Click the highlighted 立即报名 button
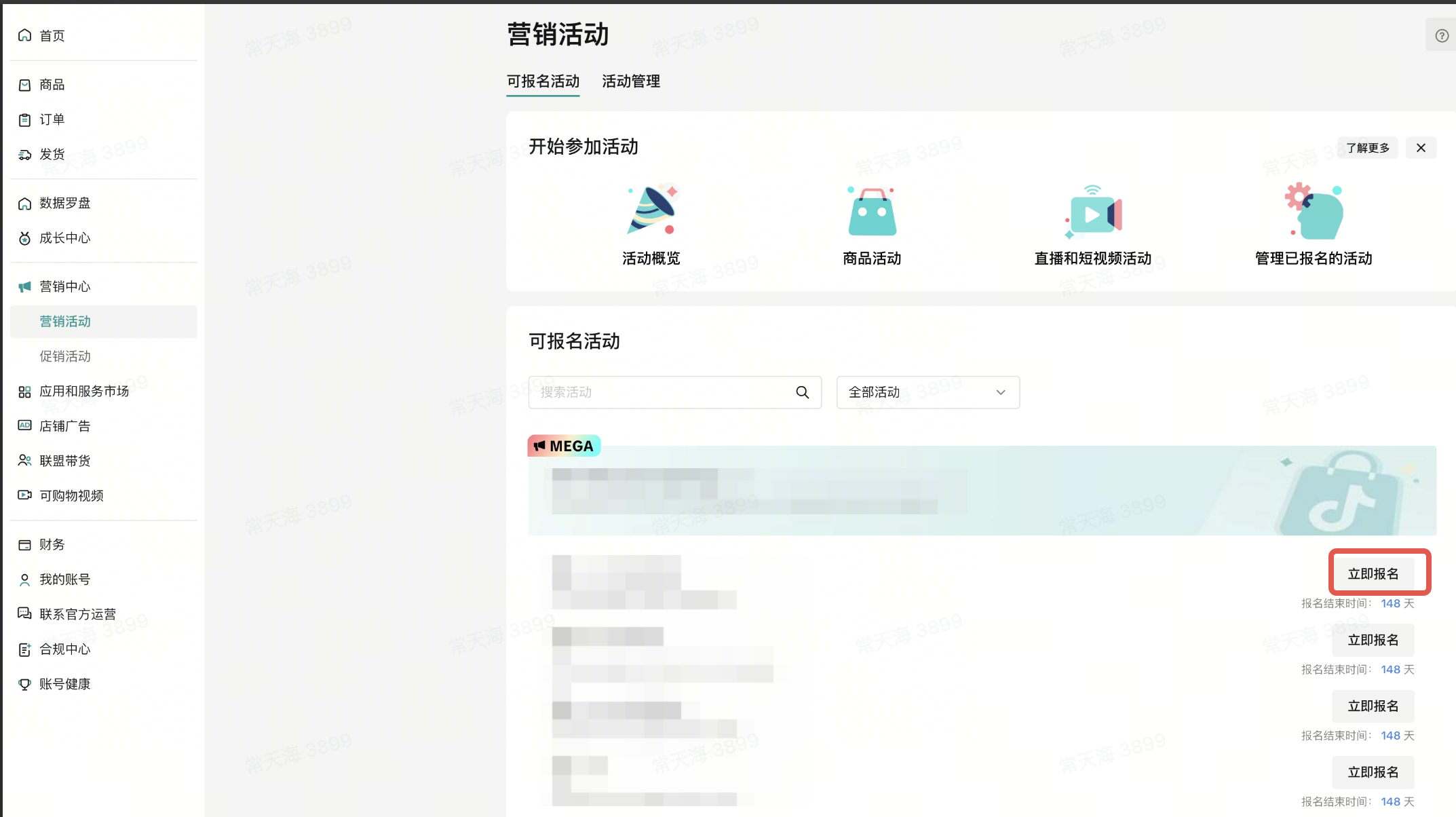1456x817 pixels. 1373,574
